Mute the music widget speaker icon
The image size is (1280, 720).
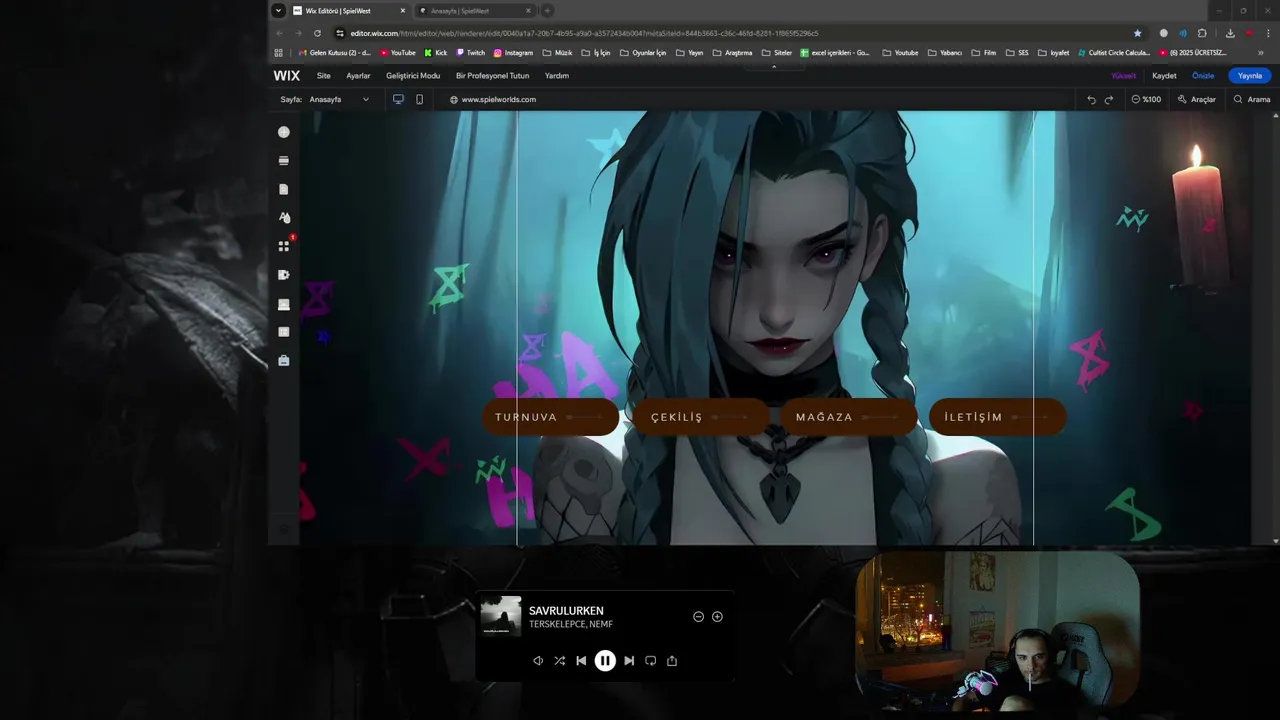pos(538,660)
